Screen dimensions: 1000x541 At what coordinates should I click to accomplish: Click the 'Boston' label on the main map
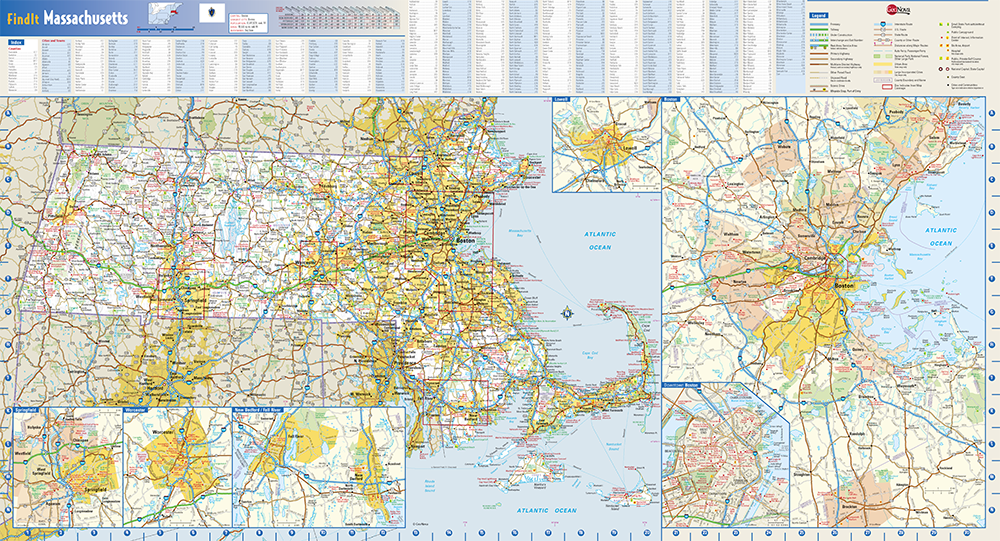(465, 240)
